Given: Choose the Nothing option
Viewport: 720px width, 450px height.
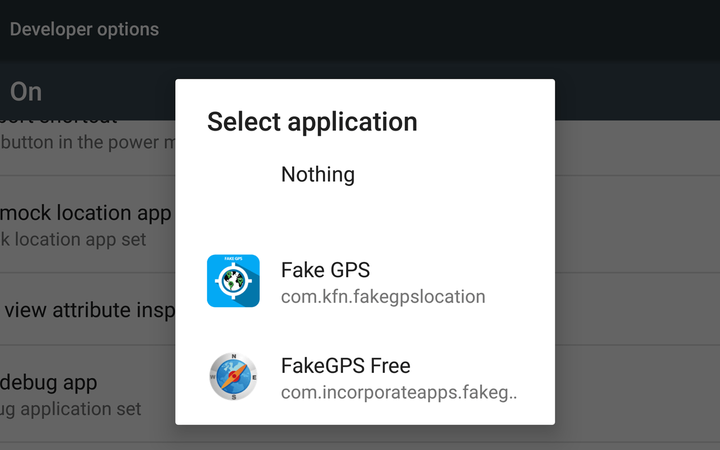Looking at the screenshot, I should click(317, 175).
